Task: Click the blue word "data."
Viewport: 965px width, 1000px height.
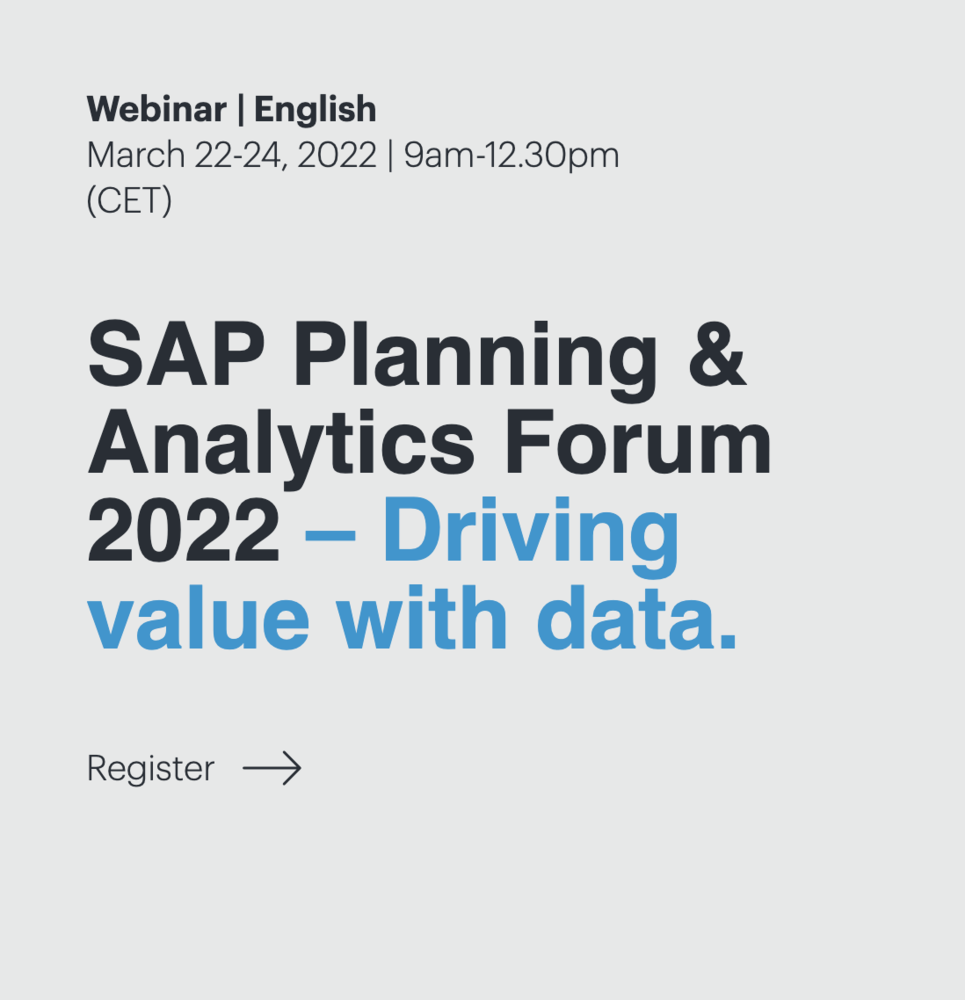Action: coord(637,617)
